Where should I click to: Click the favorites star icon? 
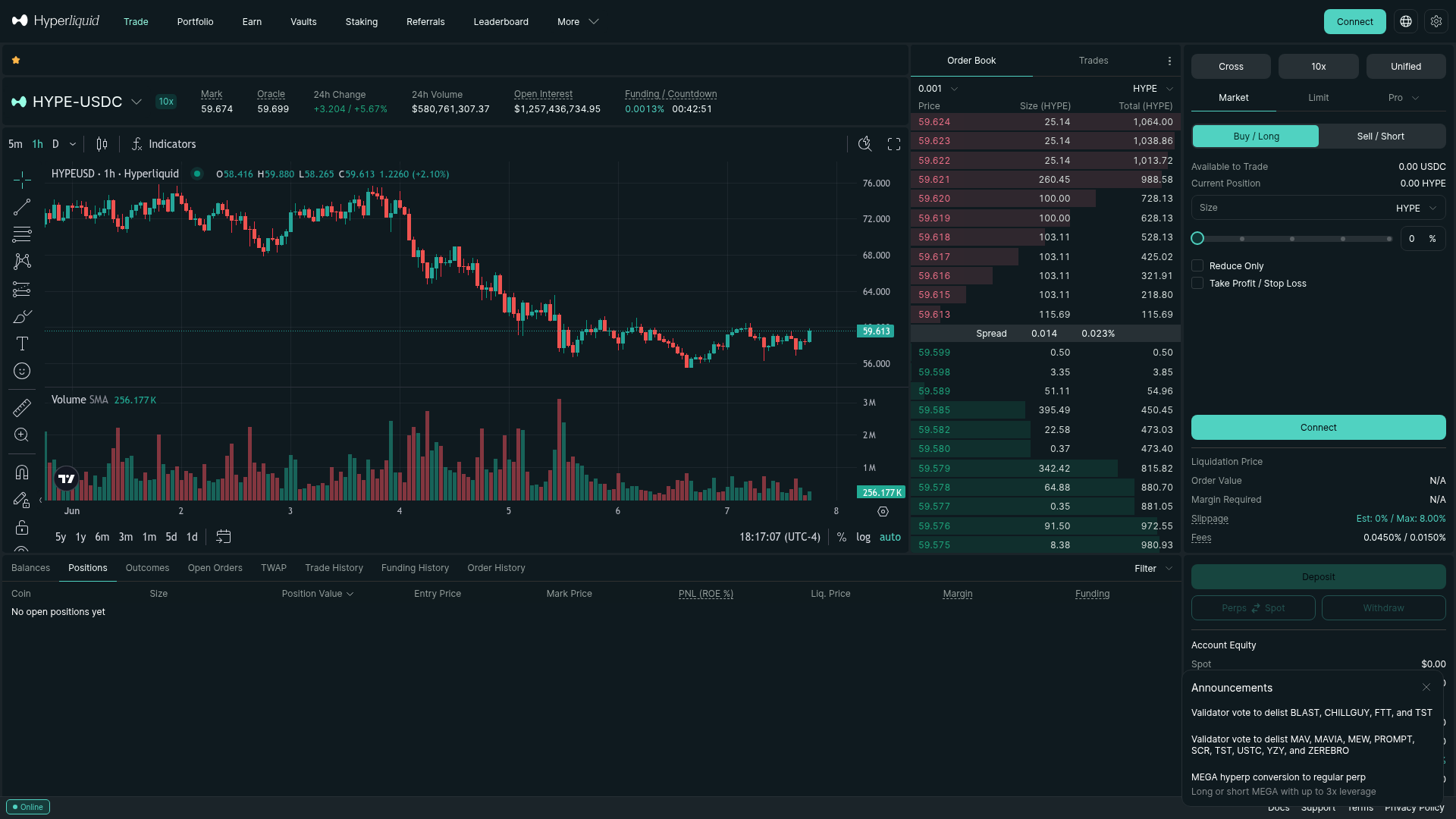pyautogui.click(x=16, y=60)
